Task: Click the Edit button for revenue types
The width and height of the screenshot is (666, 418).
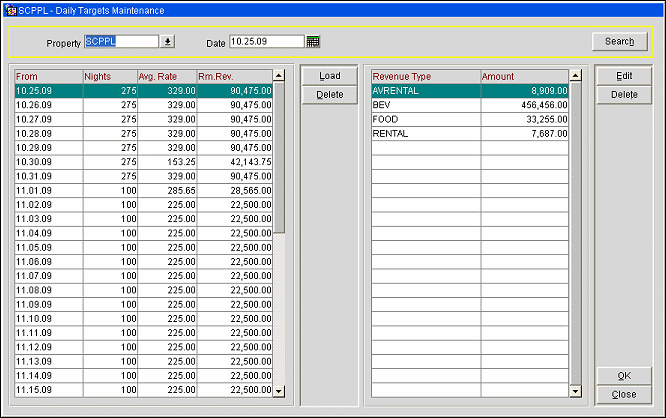Action: pos(624,76)
